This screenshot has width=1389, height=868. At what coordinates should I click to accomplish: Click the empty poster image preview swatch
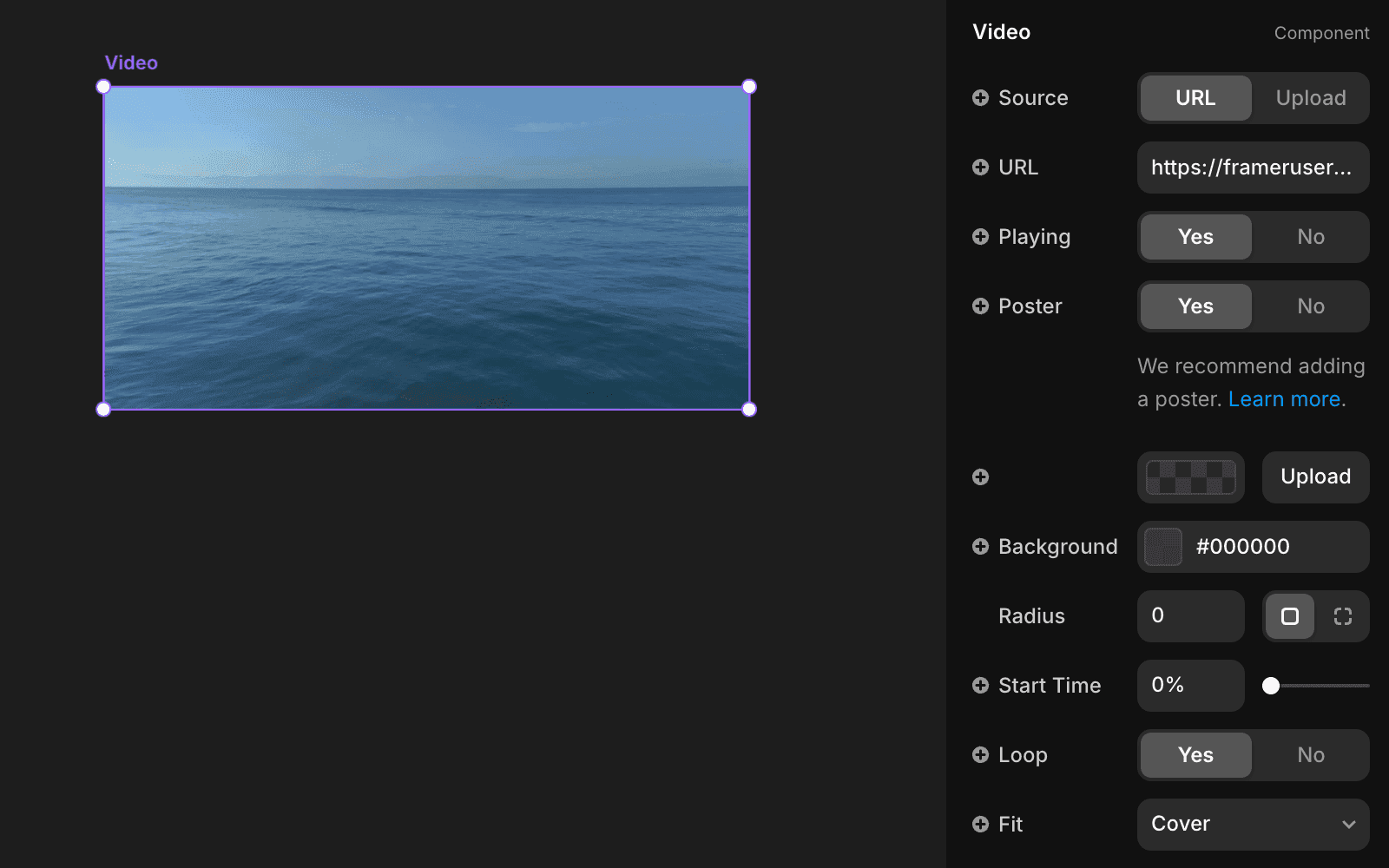pos(1191,477)
